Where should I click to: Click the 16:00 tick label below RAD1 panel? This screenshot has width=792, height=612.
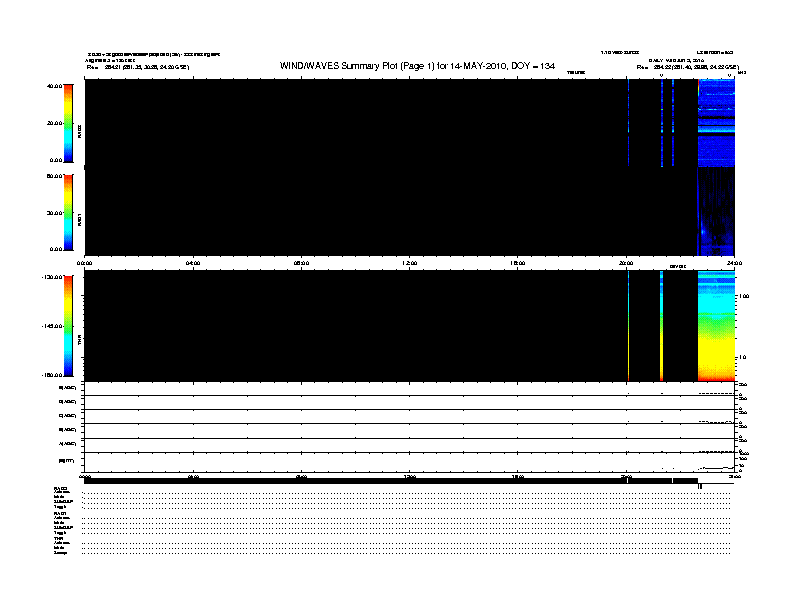(518, 263)
